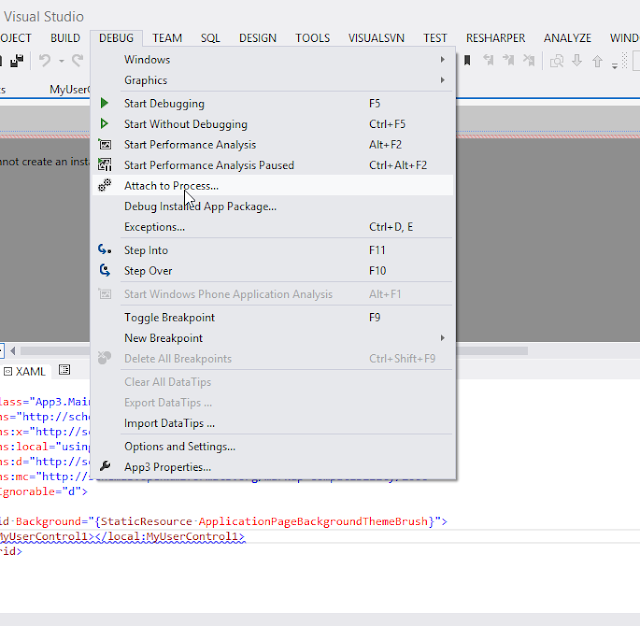Click the green Start Debugging arrow icon
640x626 pixels.
[x=104, y=103]
